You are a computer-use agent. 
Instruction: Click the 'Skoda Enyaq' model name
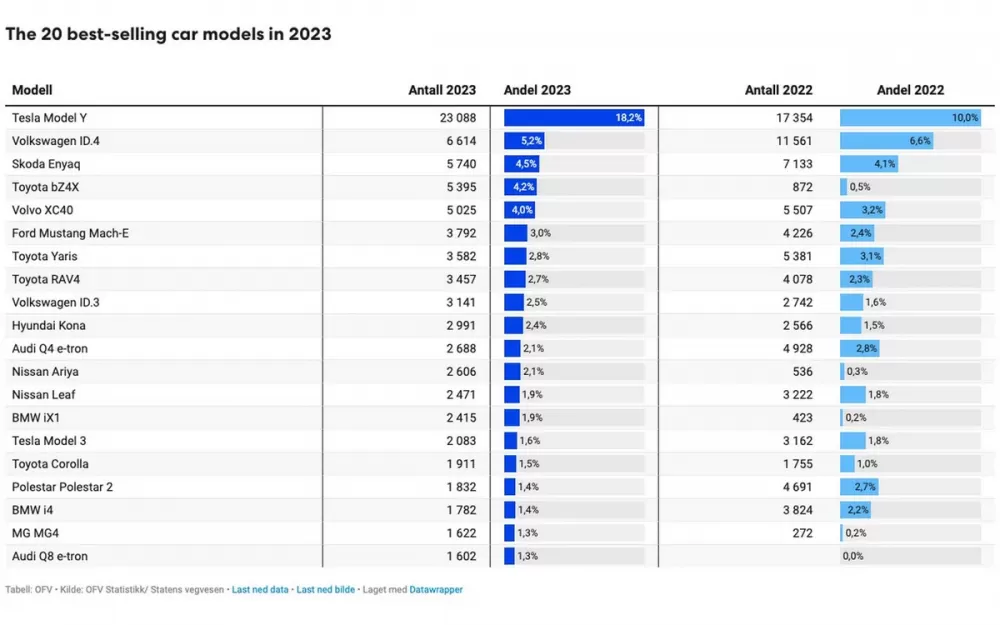[46, 164]
